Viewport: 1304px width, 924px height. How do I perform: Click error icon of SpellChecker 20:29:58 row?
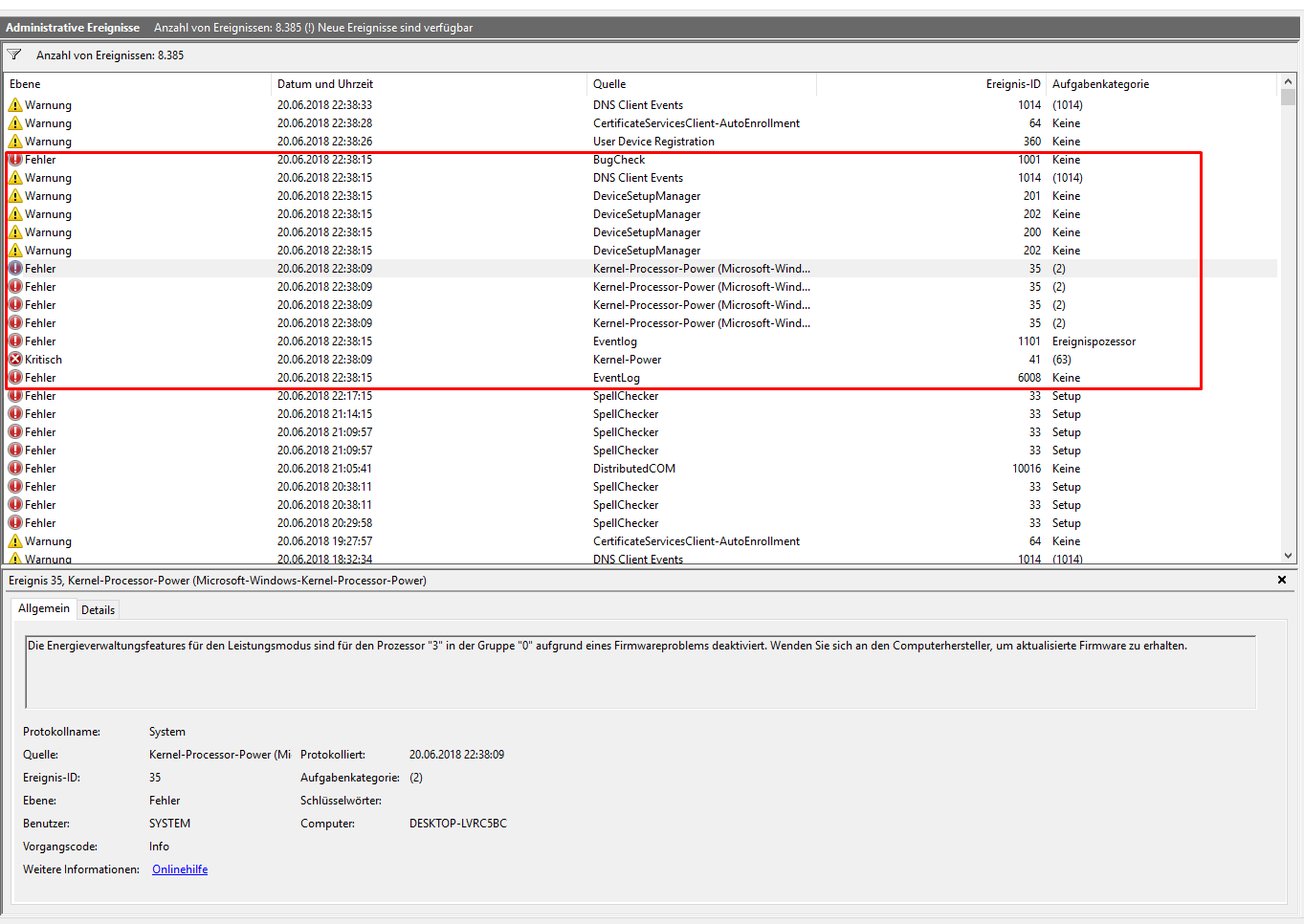pos(15,523)
